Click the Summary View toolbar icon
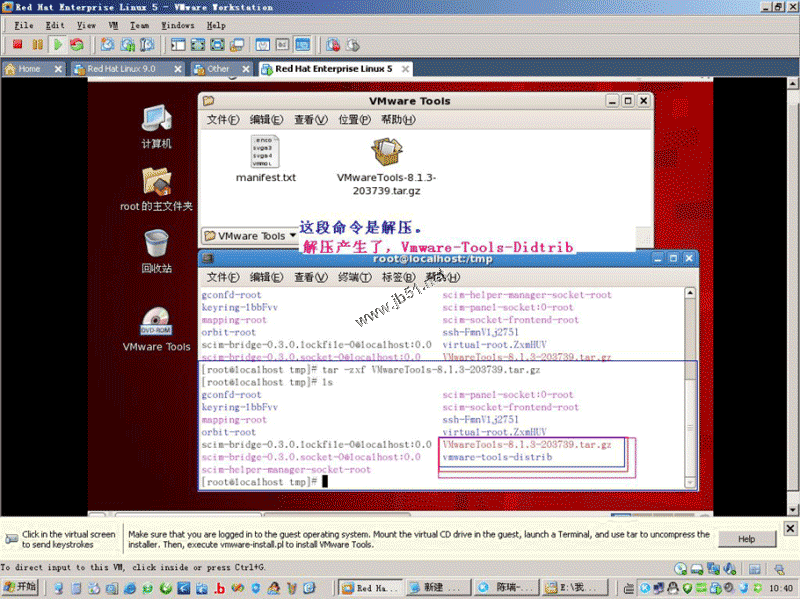Viewport: 800px width, 599px height. pos(263,45)
